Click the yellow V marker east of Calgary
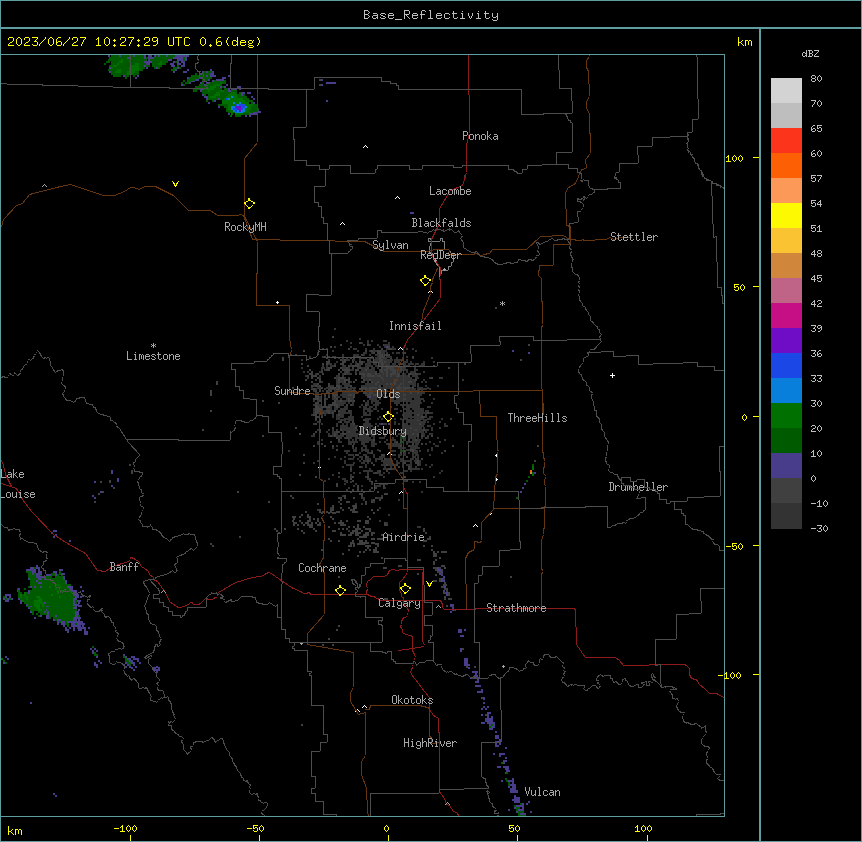This screenshot has height=842, width=862. (429, 584)
